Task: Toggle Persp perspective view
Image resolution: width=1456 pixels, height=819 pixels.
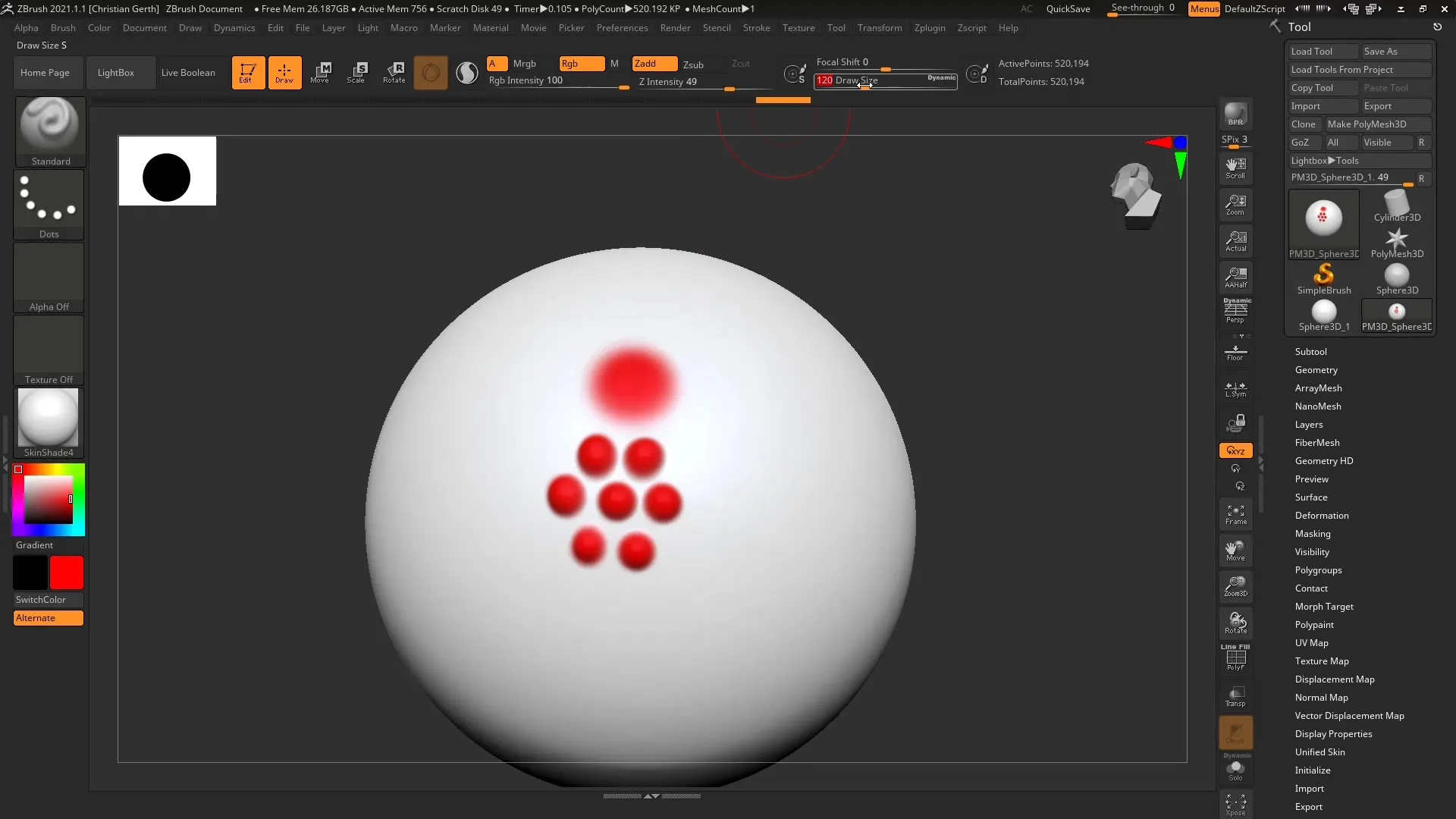Action: coord(1235,312)
